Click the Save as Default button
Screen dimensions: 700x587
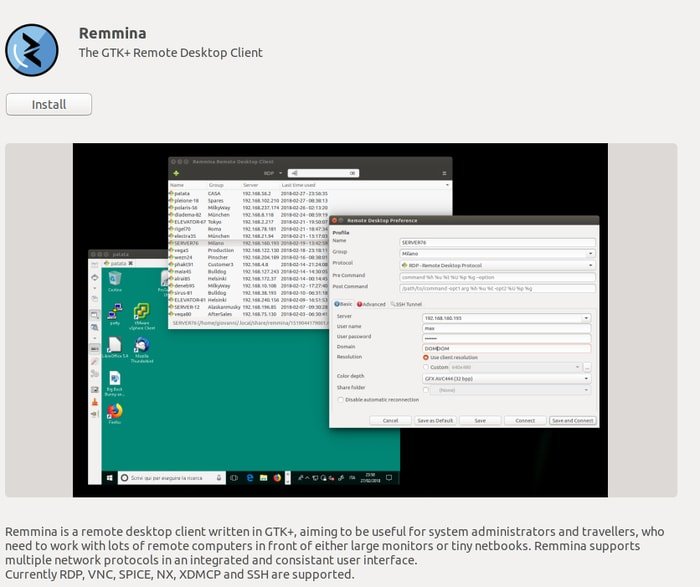(x=435, y=420)
